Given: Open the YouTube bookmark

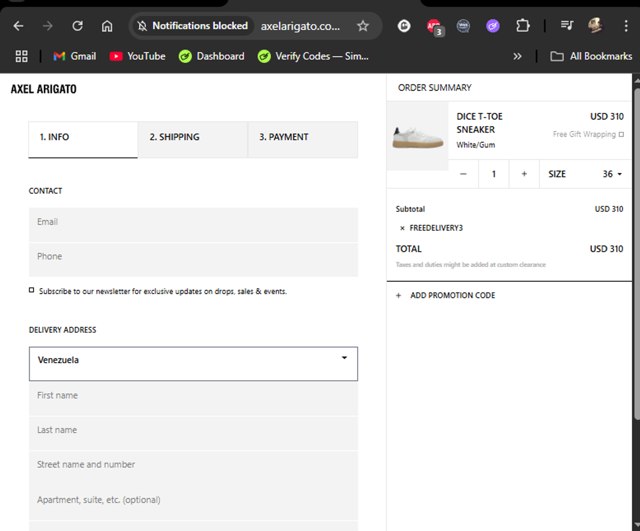Looking at the screenshot, I should [138, 56].
